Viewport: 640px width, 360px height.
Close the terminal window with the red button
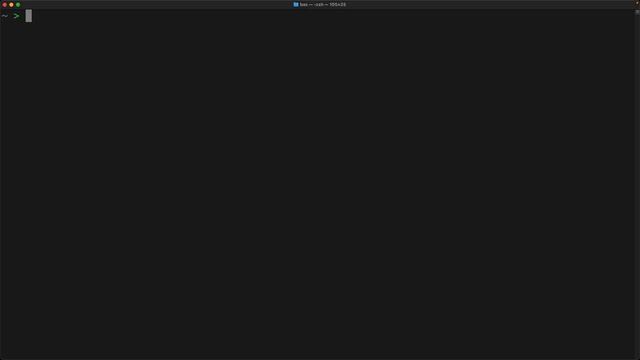click(x=4, y=4)
